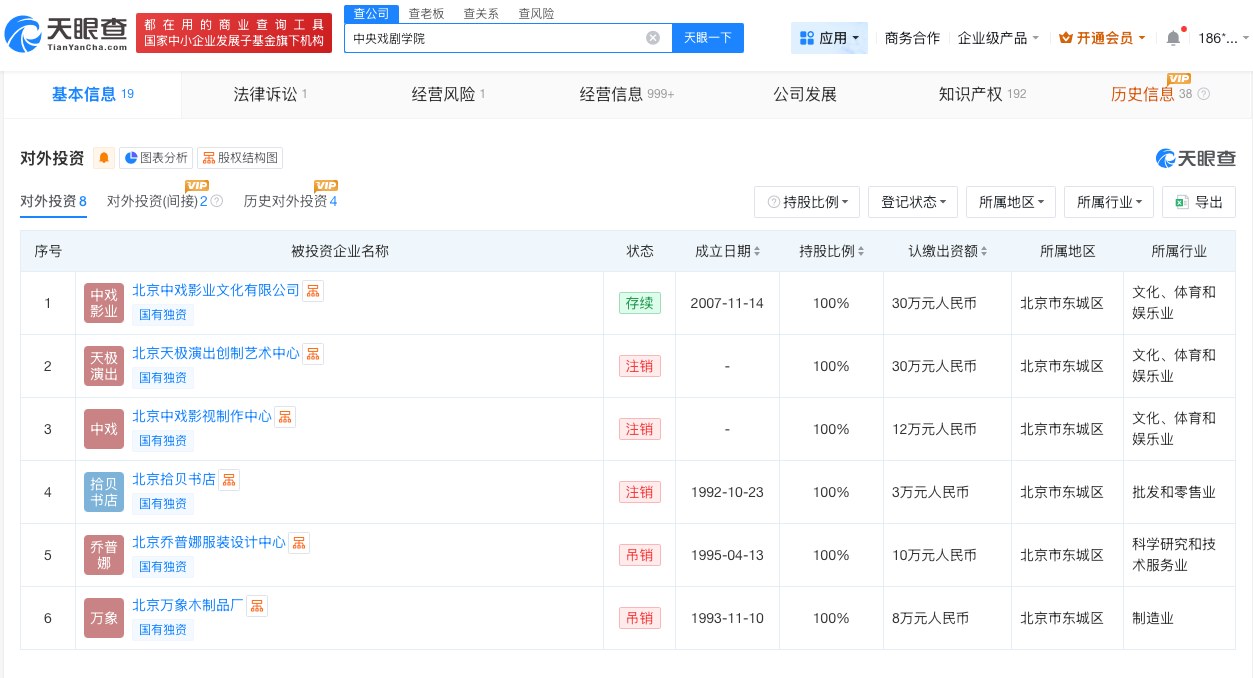Open the 北京拾贝书店 company page
This screenshot has width=1253, height=678.
pos(173,479)
